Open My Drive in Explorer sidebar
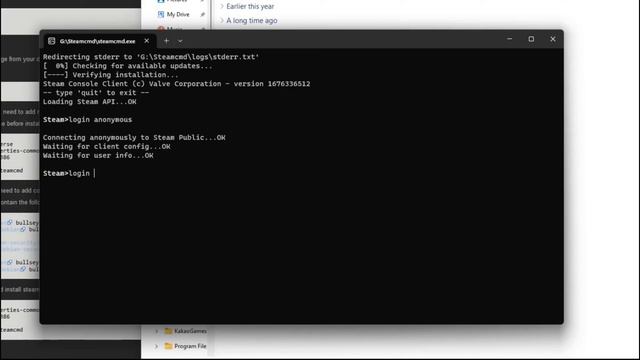 point(178,14)
